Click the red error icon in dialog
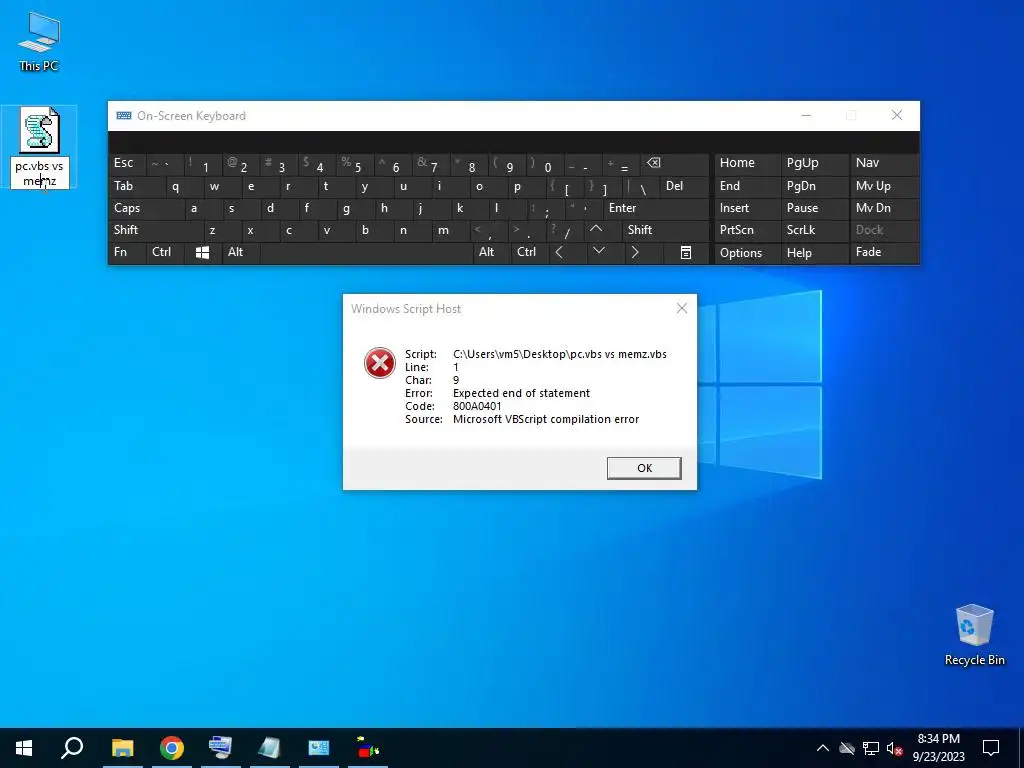This screenshot has width=1024, height=768. point(379,363)
